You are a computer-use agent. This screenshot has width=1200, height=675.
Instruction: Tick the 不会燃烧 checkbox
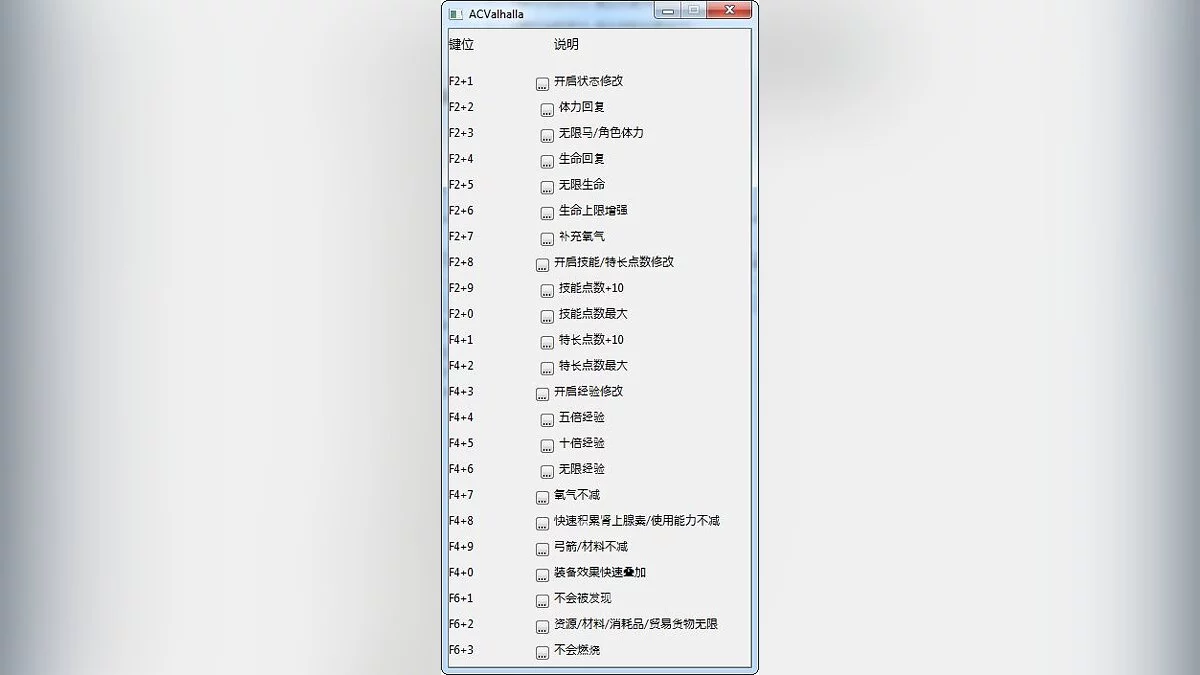[542, 653]
